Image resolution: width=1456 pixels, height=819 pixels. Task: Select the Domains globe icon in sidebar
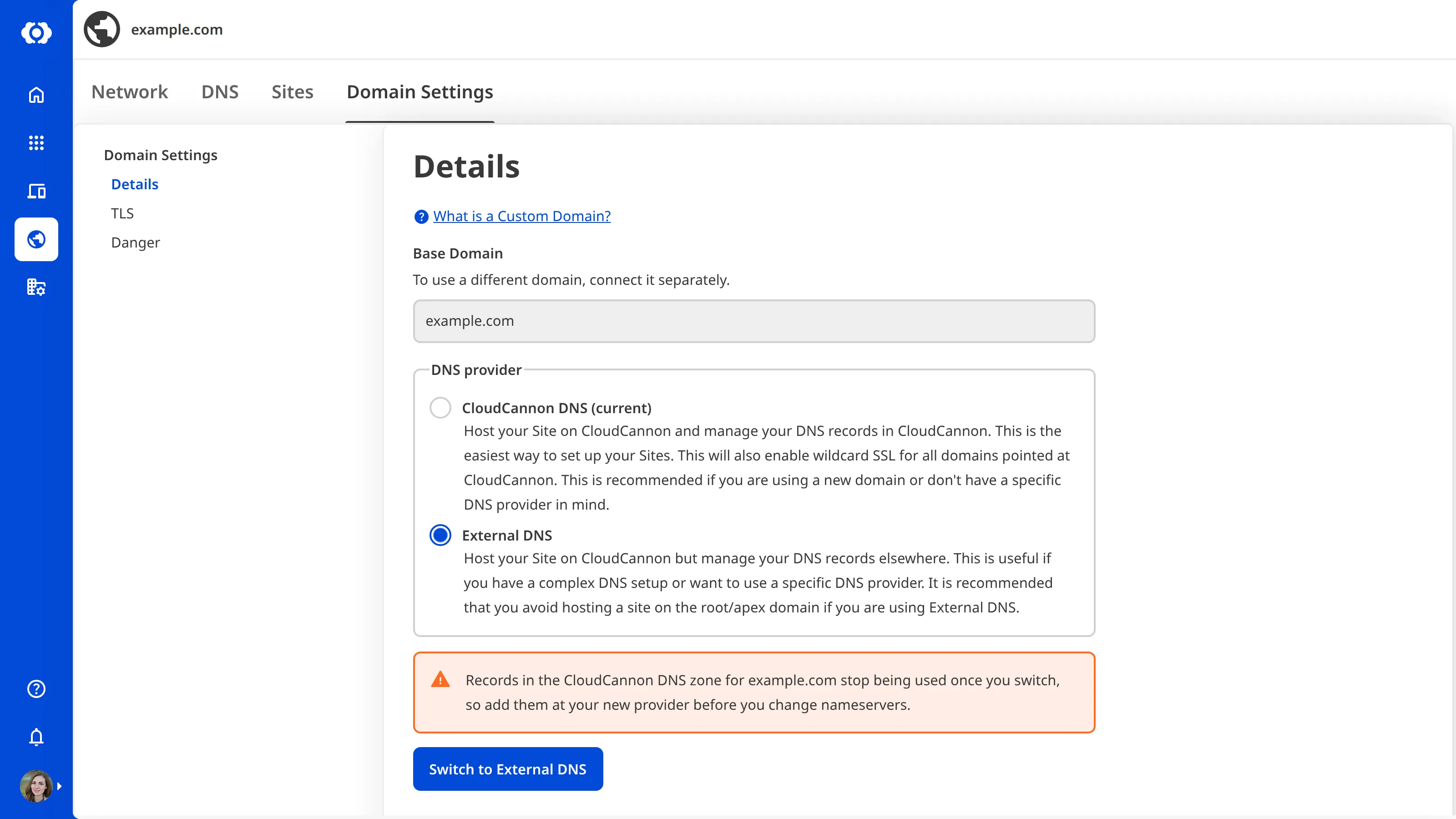tap(36, 239)
